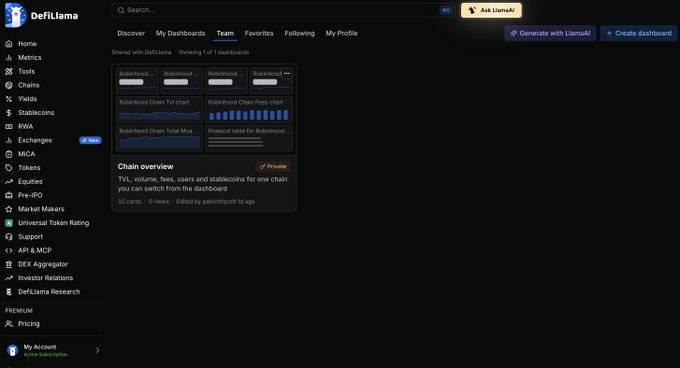Click the "10 cards" text

130,202
